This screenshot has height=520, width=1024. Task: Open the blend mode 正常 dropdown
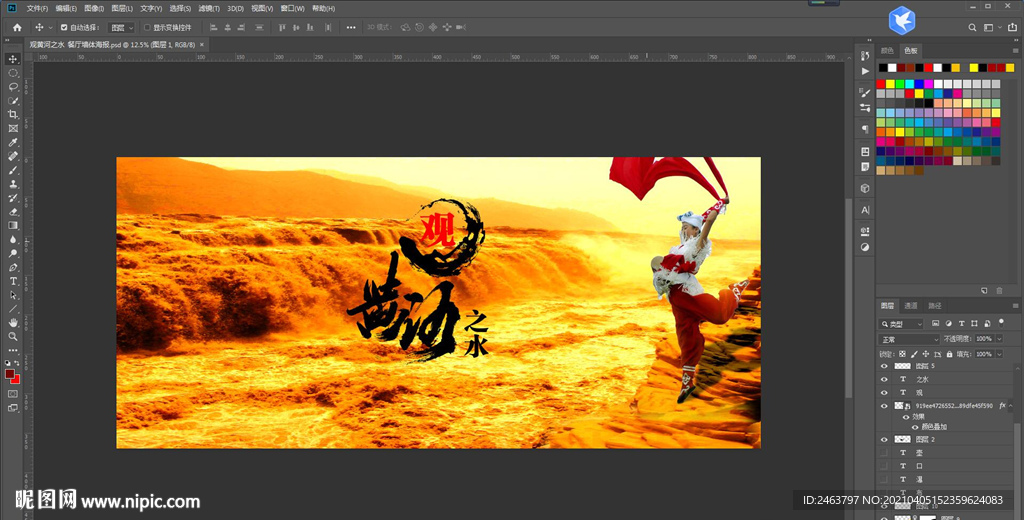pyautogui.click(x=909, y=339)
